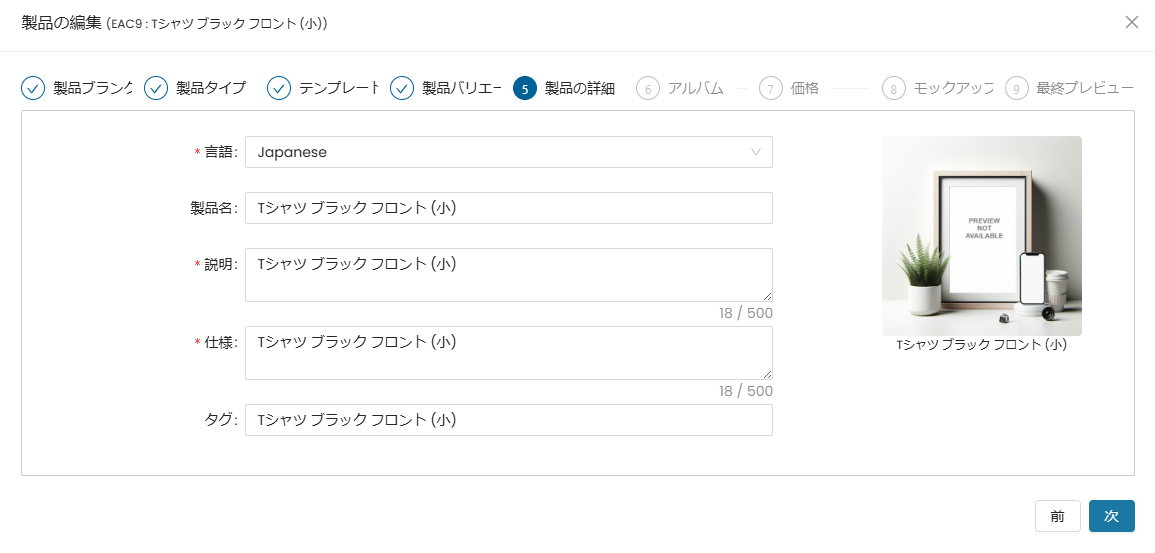Click the step 5 circle icon
The image size is (1155, 553).
click(x=525, y=88)
